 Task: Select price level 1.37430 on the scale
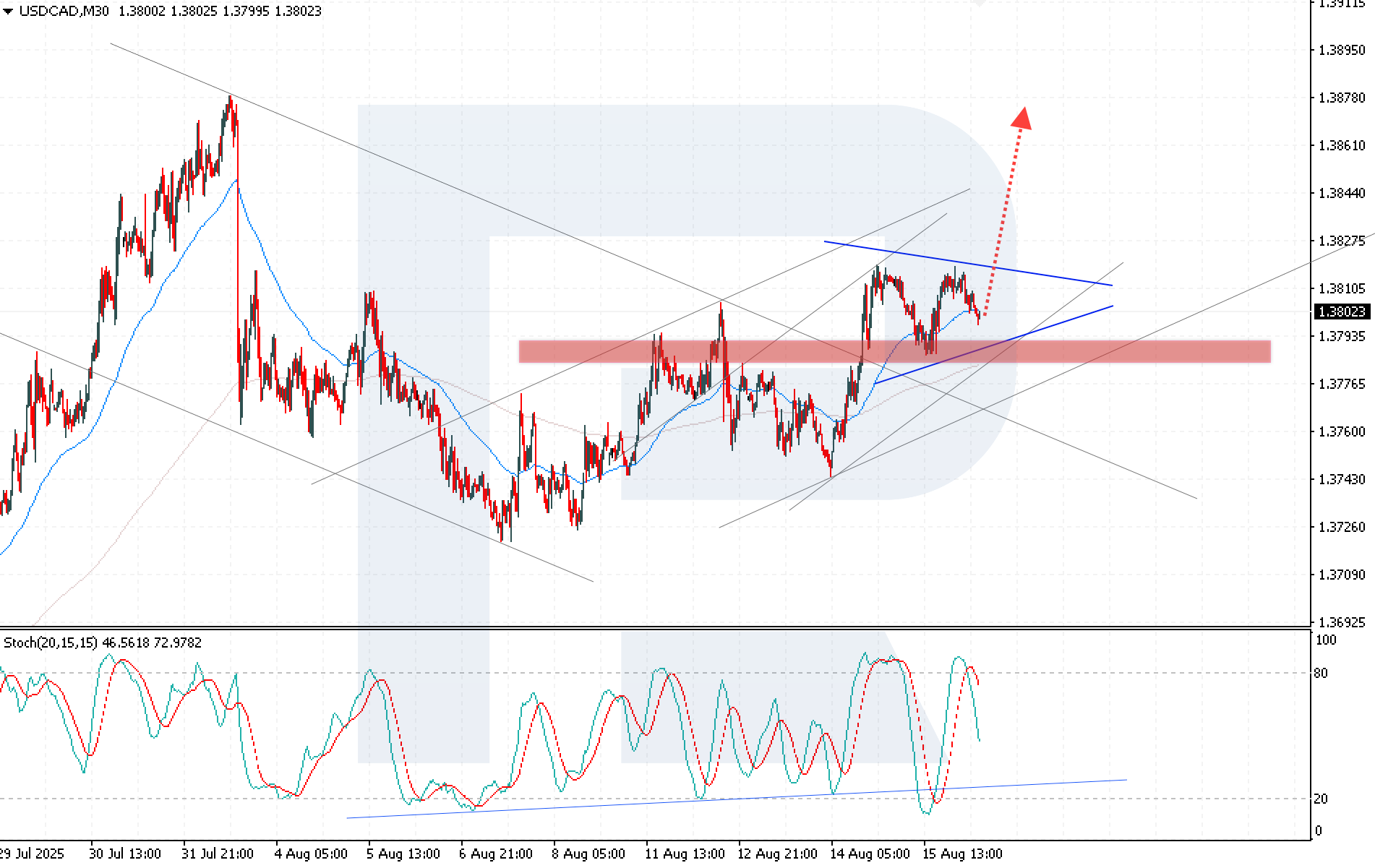[1342, 479]
